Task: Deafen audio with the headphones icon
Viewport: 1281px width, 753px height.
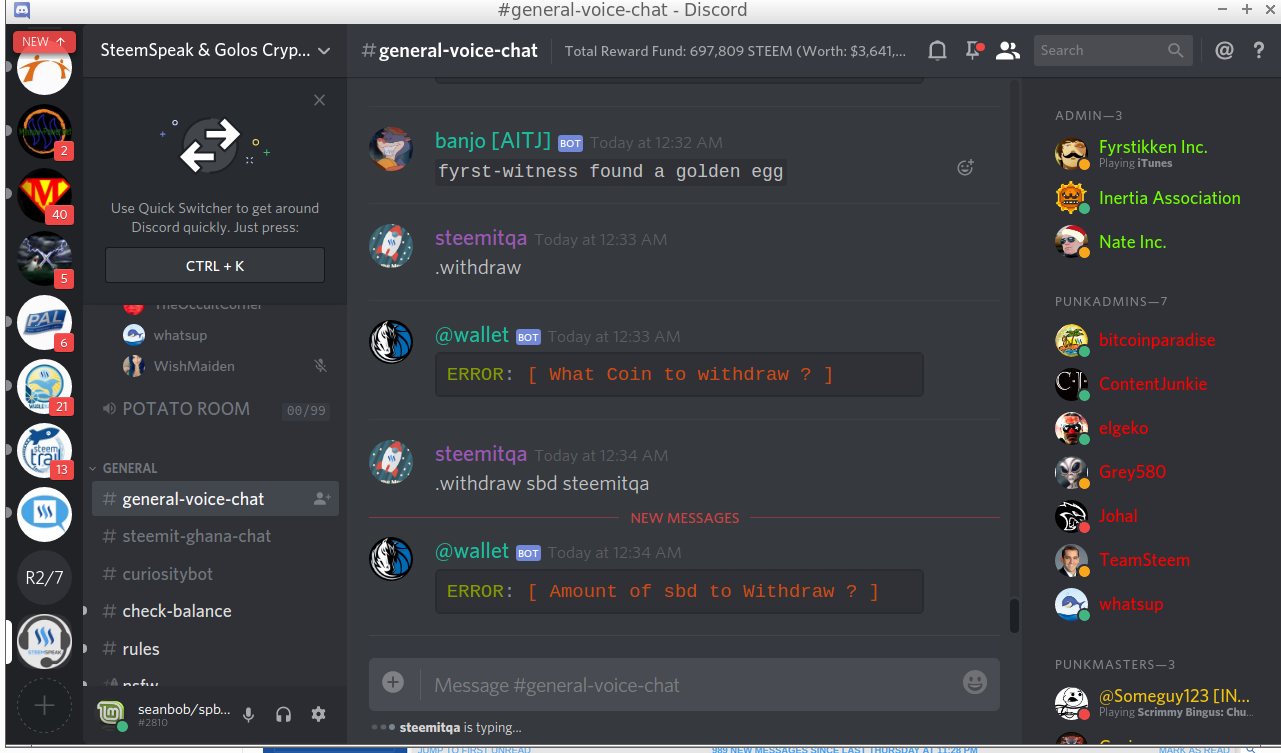Action: pyautogui.click(x=283, y=714)
